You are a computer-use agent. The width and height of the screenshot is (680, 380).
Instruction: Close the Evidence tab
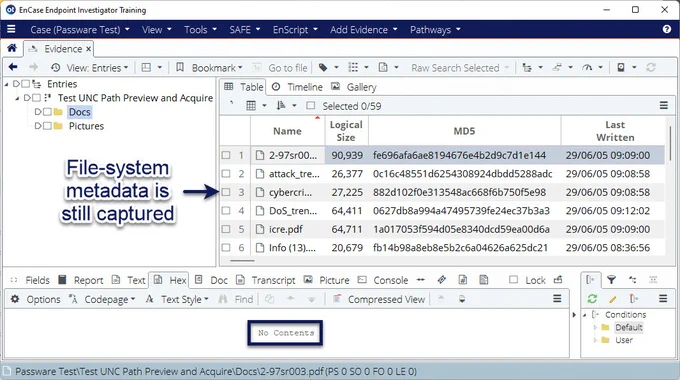coord(88,49)
